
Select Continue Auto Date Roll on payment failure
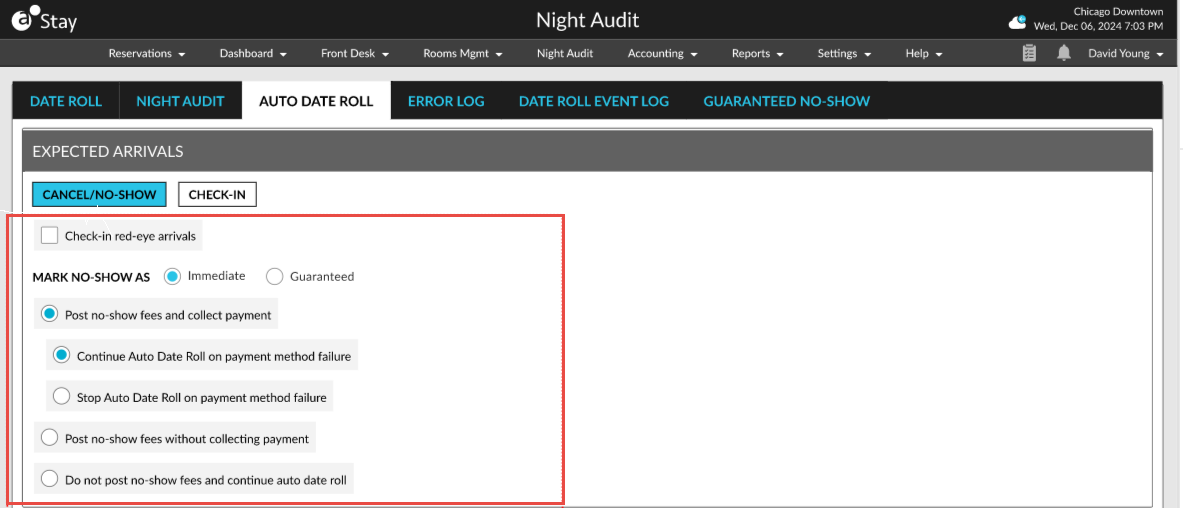coord(62,355)
